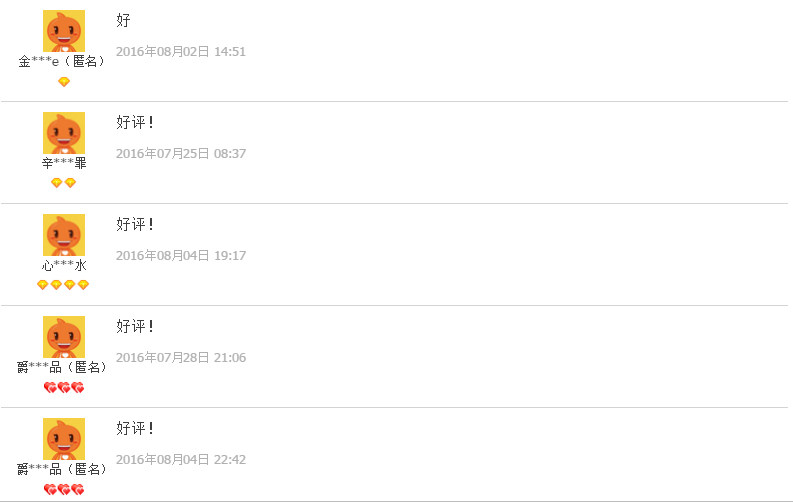Click the timestamp 2016年08月02日 14:51
The image size is (793, 503).
(x=181, y=52)
